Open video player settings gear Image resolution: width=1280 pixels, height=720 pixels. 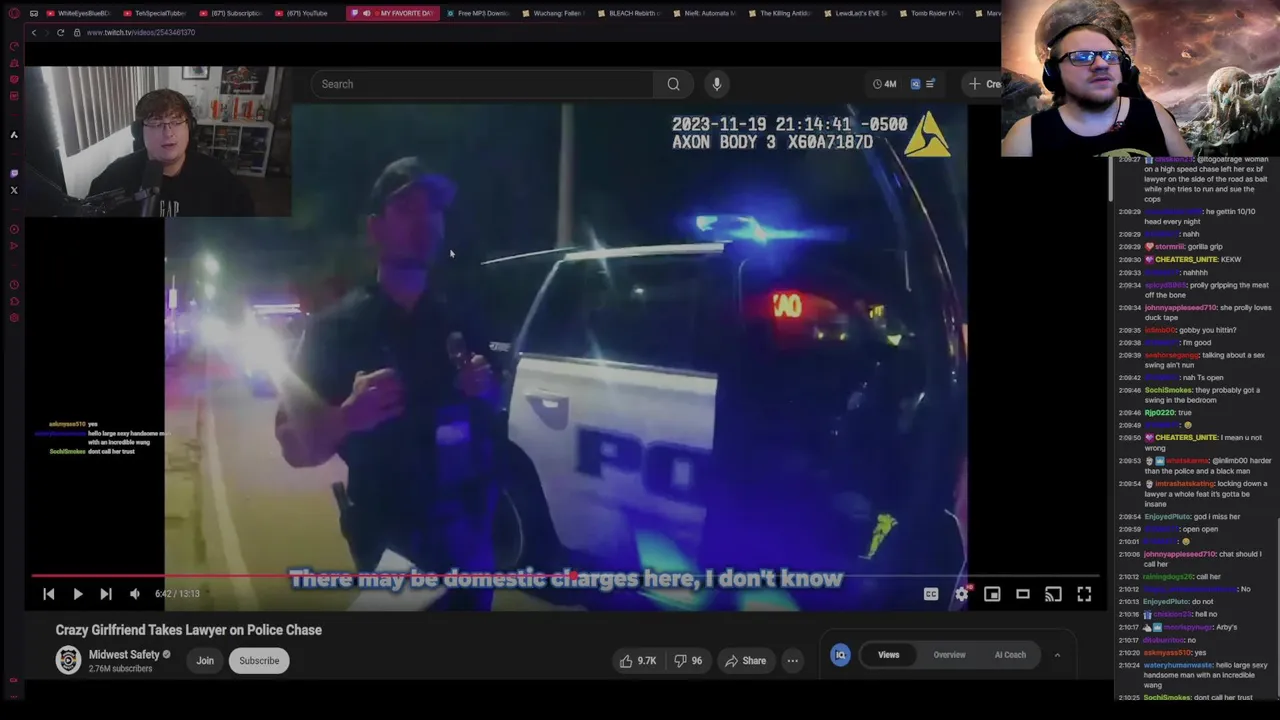coord(961,594)
